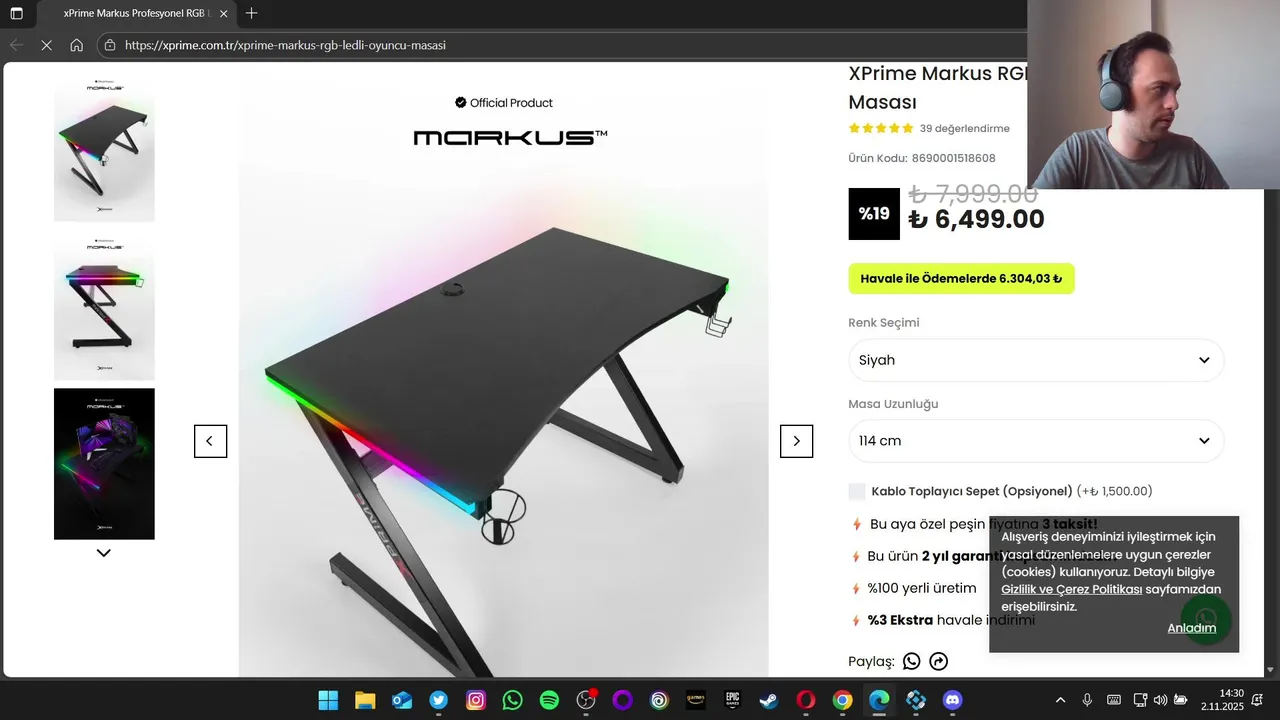This screenshot has width=1280, height=720.
Task: Expand more thumbnails with the down chevron
Action: tap(103, 553)
